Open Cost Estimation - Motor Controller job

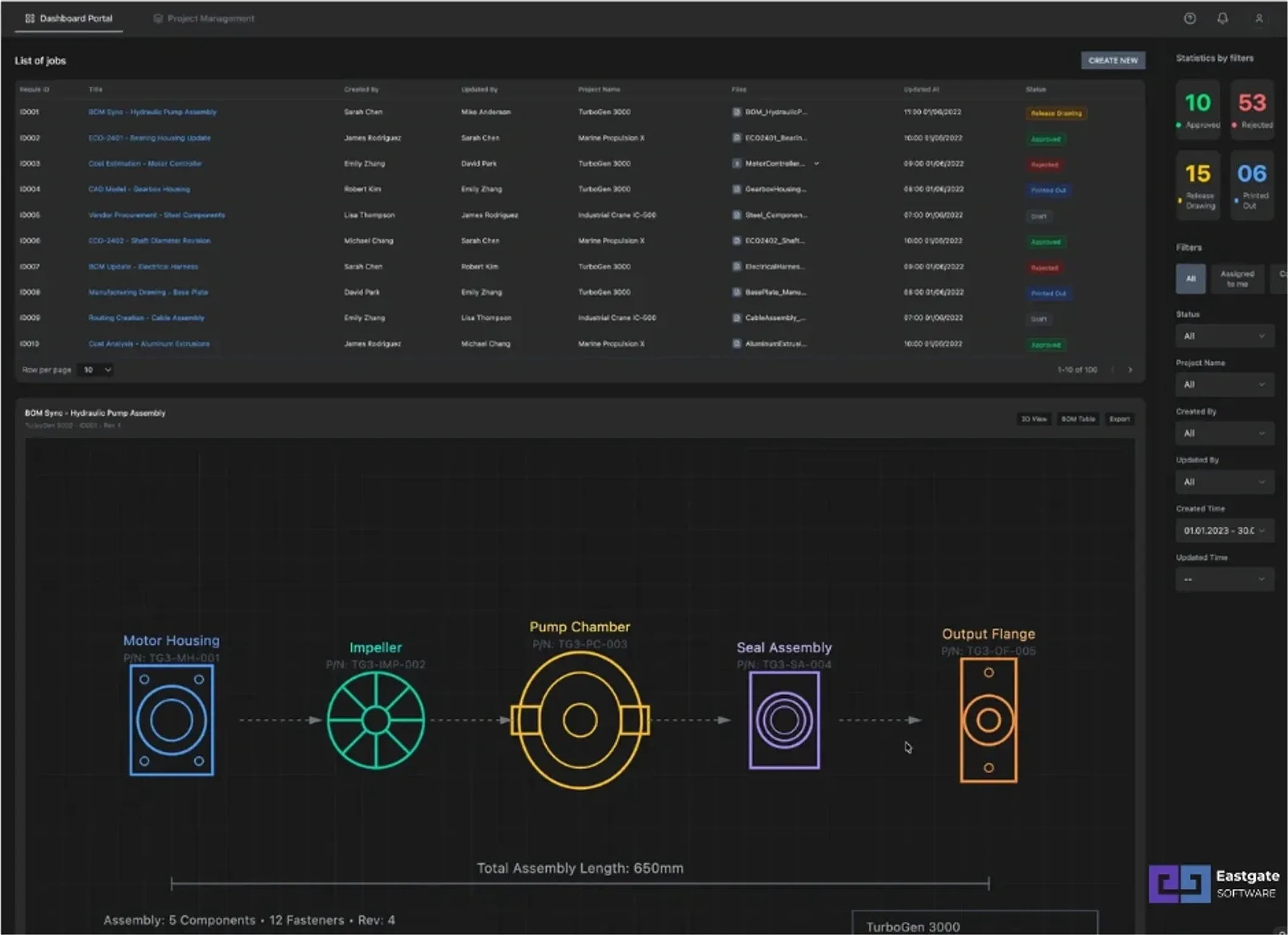(x=145, y=163)
